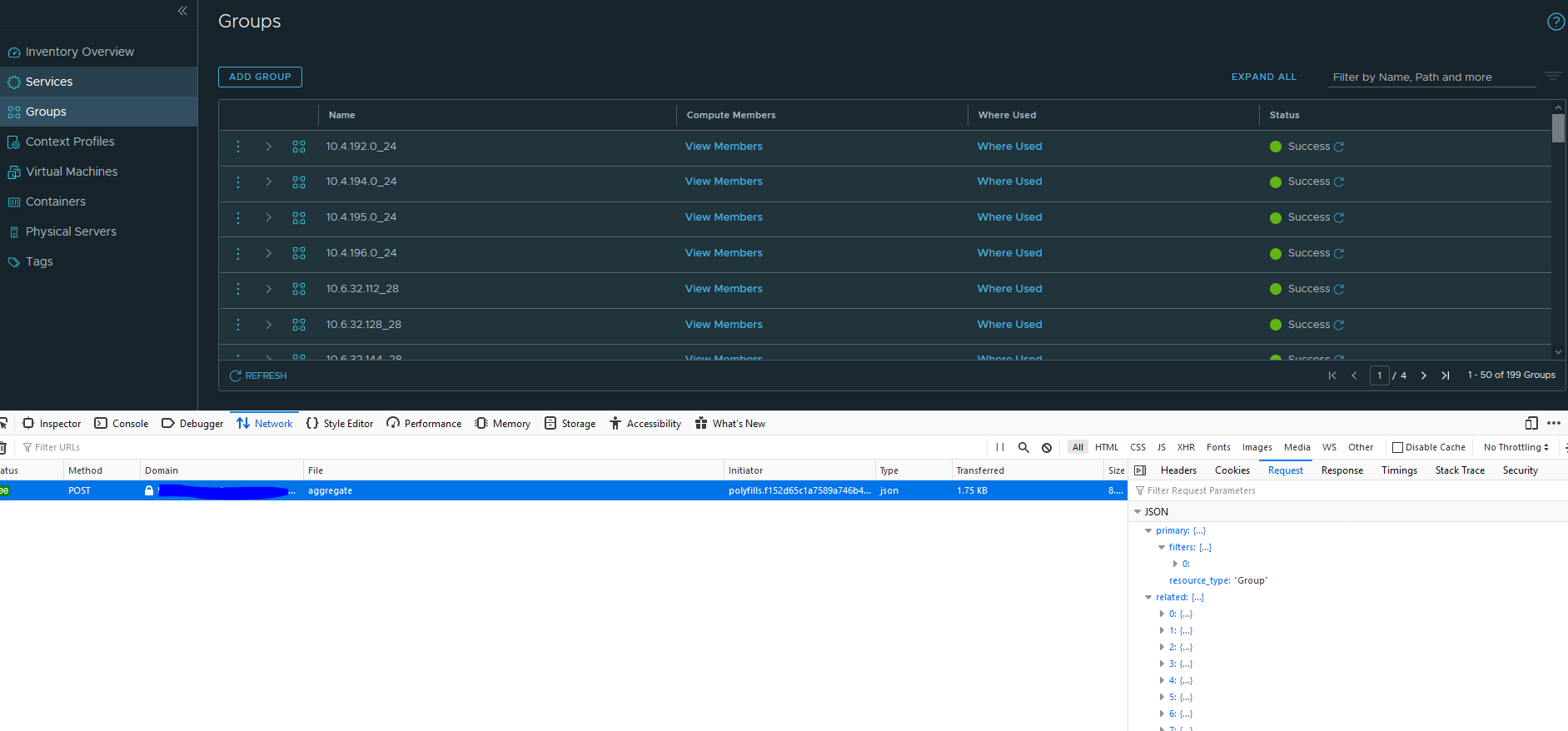Open actions menu for group 10.4.196.0_24
Viewport: 1568px width, 731px height.
(238, 253)
